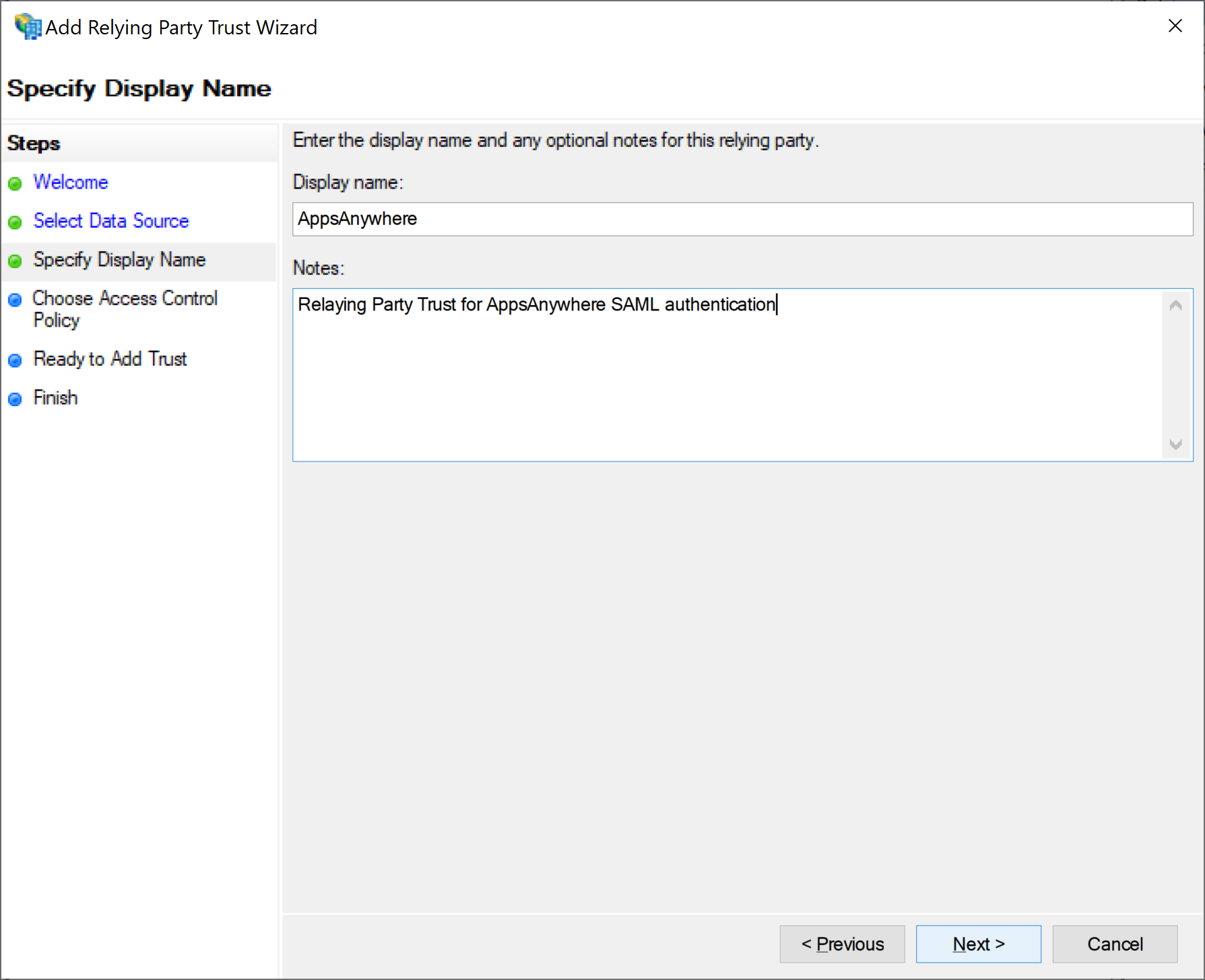Go to the Select Data Source step

pos(111,221)
